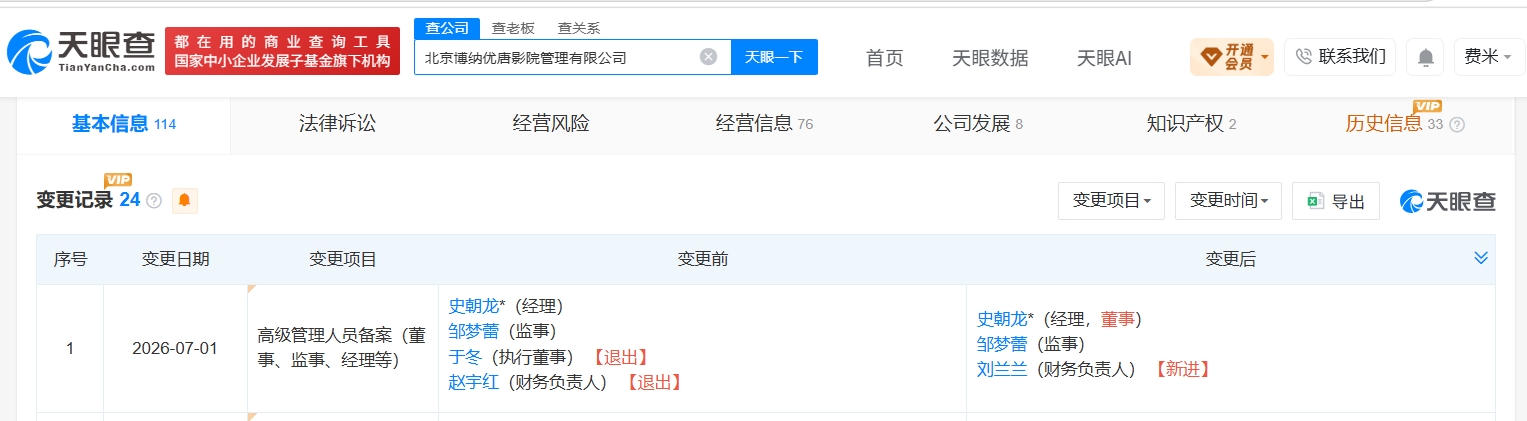This screenshot has height=421, width=1527.
Task: Click the help icon beside 历史信息 33
Action: pyautogui.click(x=1457, y=125)
